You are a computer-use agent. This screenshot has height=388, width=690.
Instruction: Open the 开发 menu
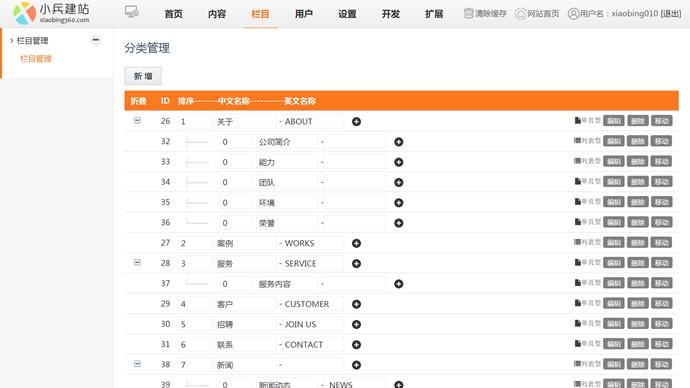tap(391, 14)
